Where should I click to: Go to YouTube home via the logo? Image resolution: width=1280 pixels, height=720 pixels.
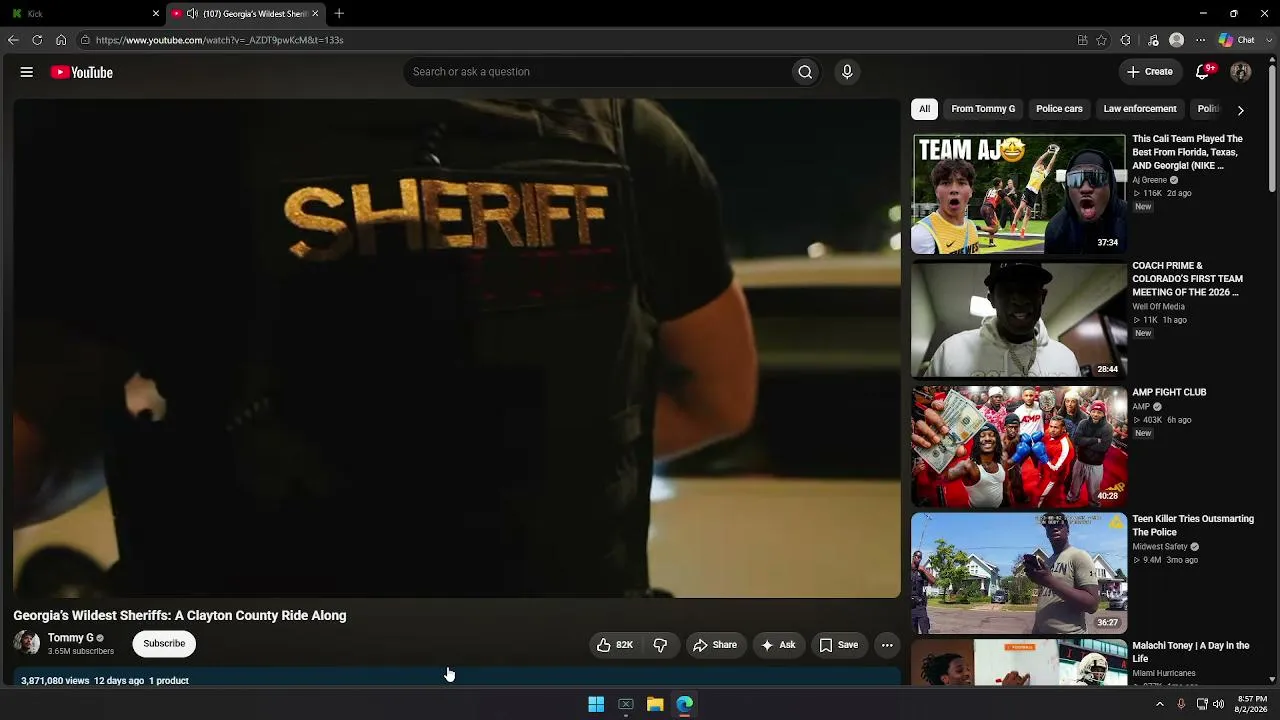pos(82,72)
